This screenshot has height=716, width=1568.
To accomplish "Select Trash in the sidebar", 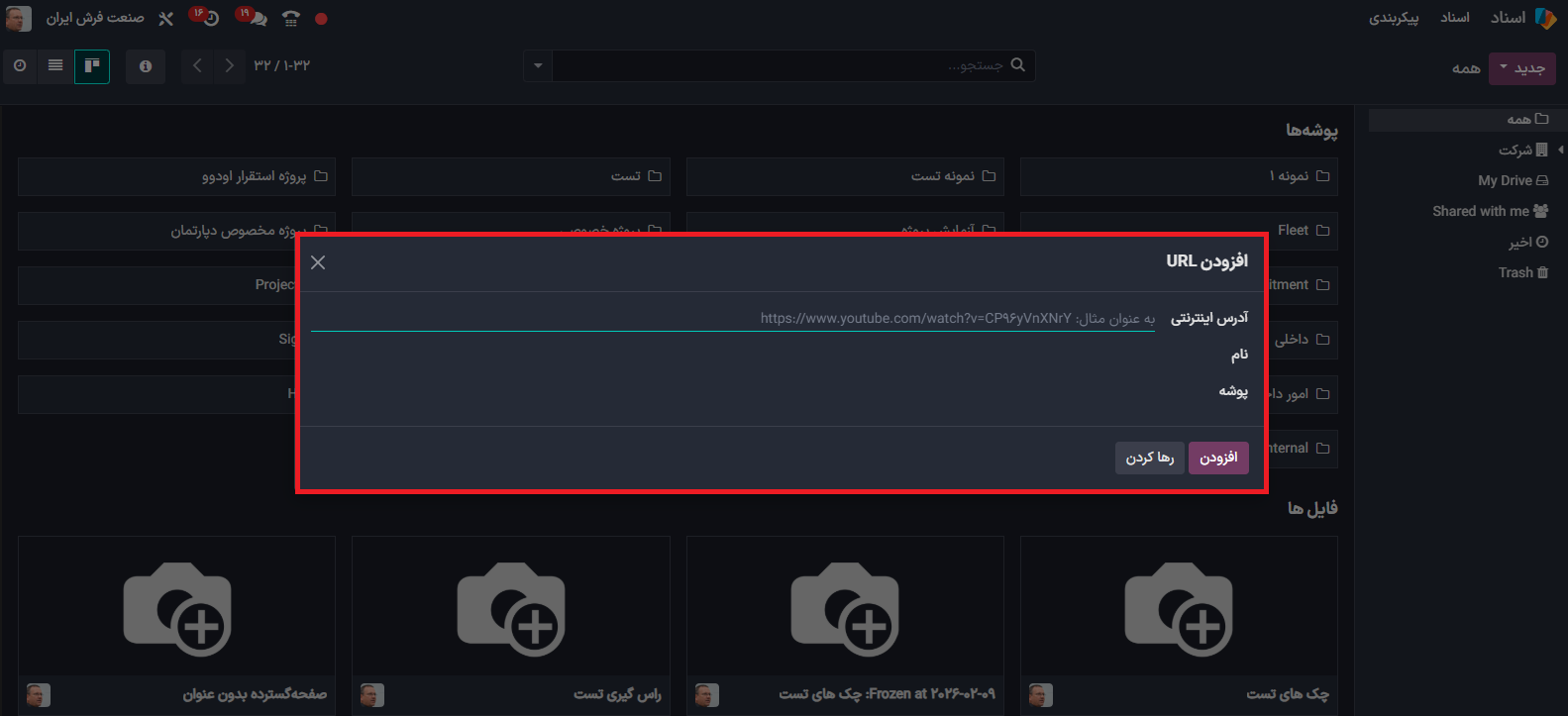I will pos(1522,272).
